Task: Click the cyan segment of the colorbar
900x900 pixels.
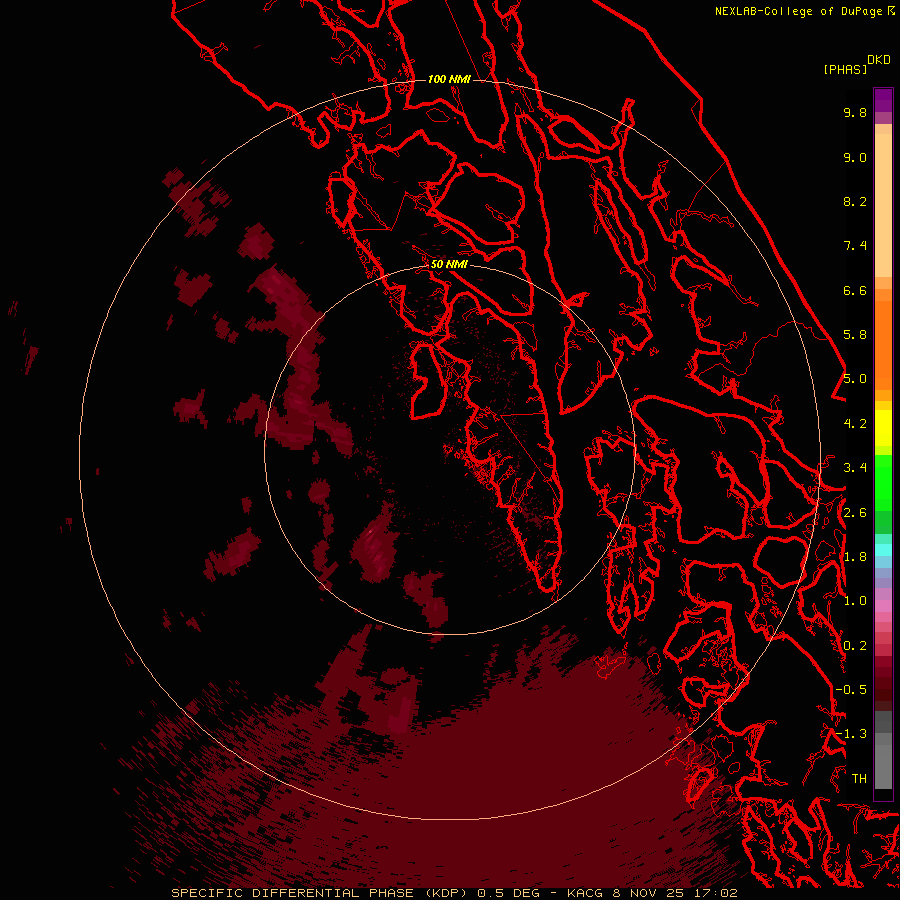Action: pos(883,549)
